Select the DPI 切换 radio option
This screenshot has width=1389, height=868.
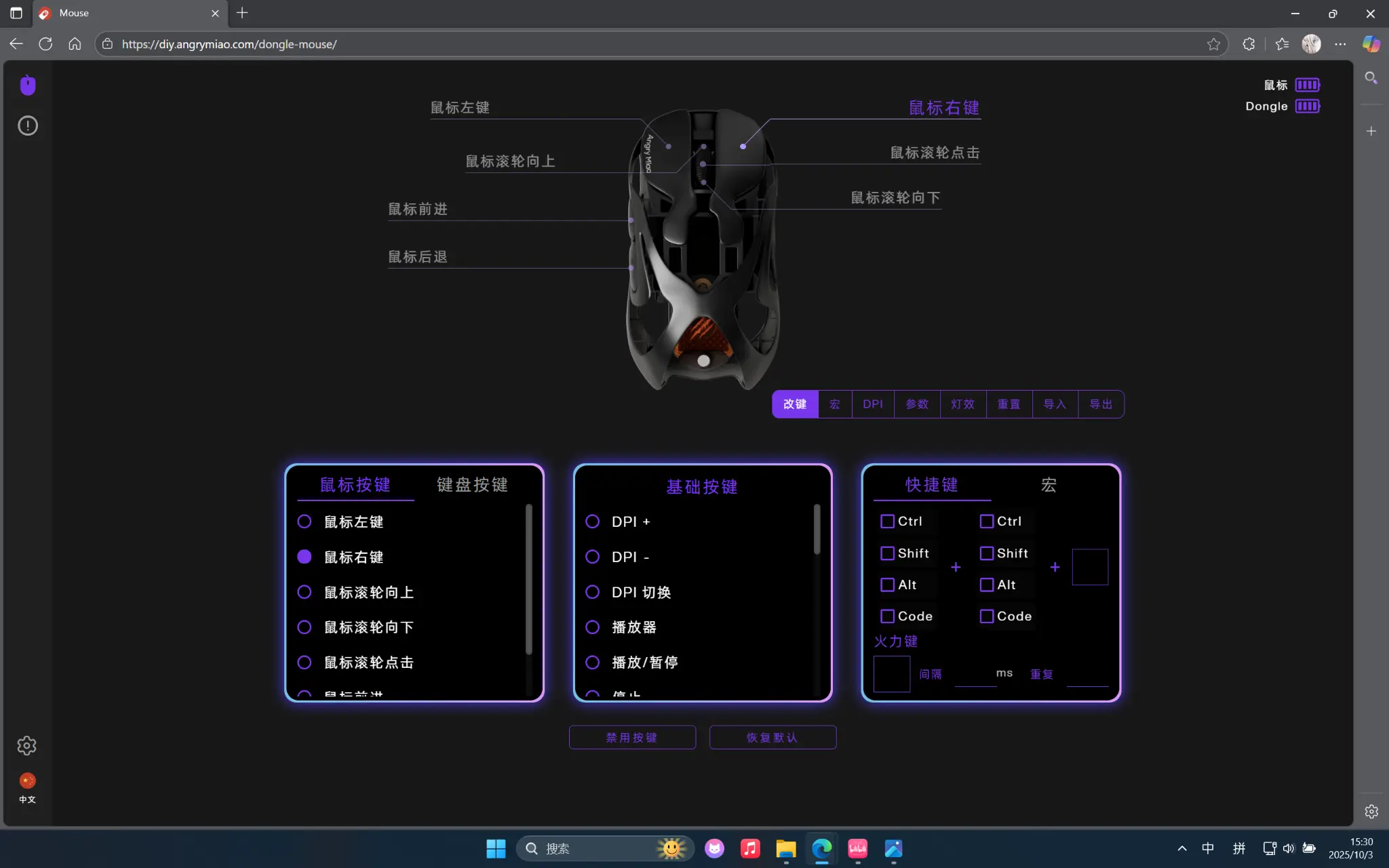point(592,592)
